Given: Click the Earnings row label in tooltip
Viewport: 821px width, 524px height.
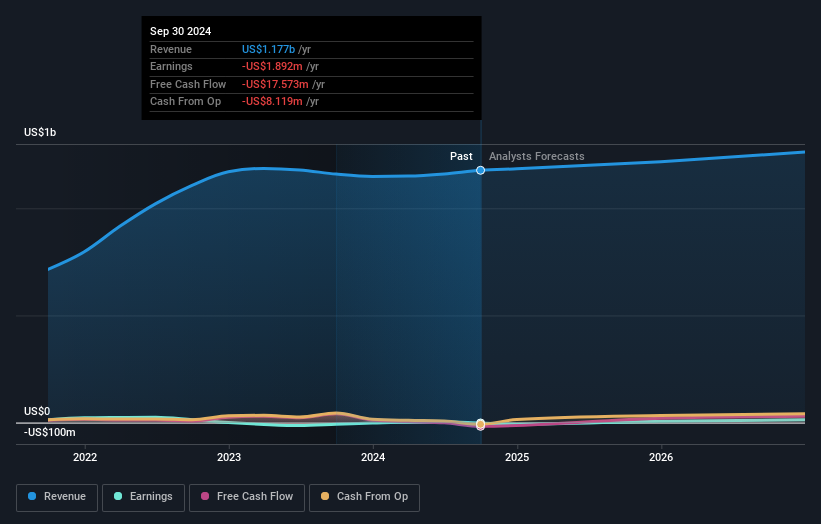Looking at the screenshot, I should pyautogui.click(x=171, y=66).
